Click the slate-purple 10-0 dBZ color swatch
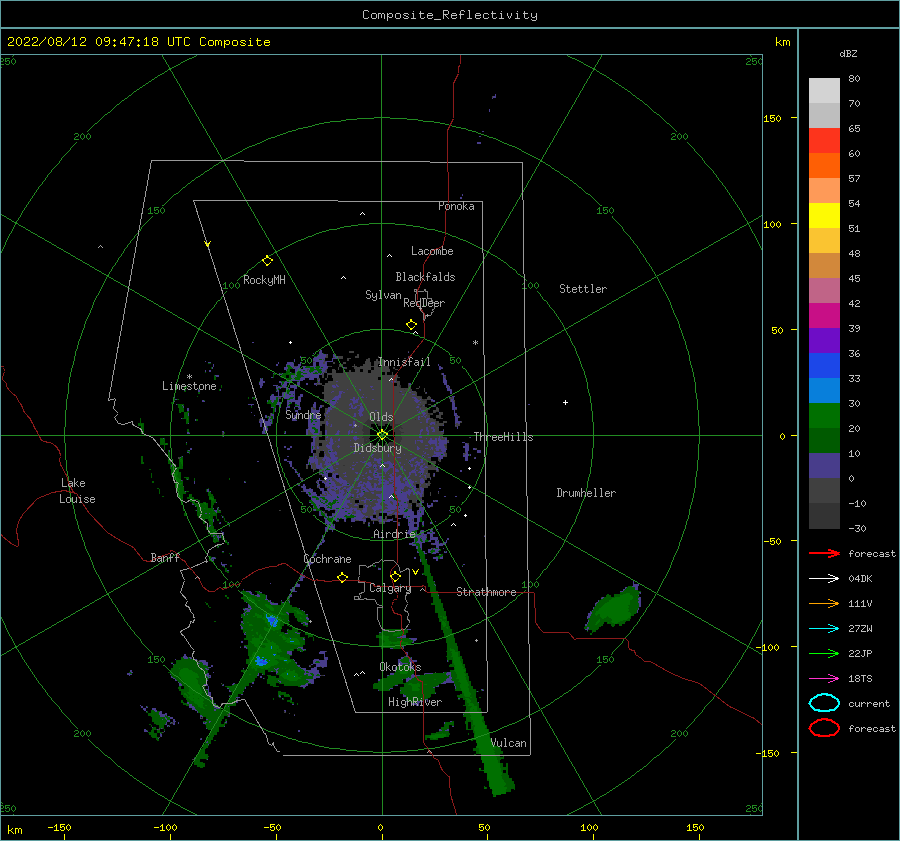 (824, 466)
